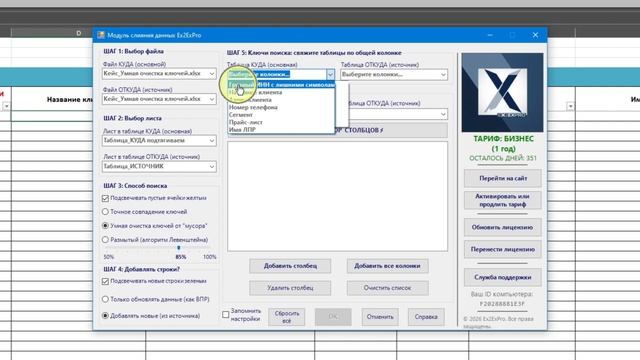Click the app icon in dialog title bar
The image size is (640, 360).
101,35
